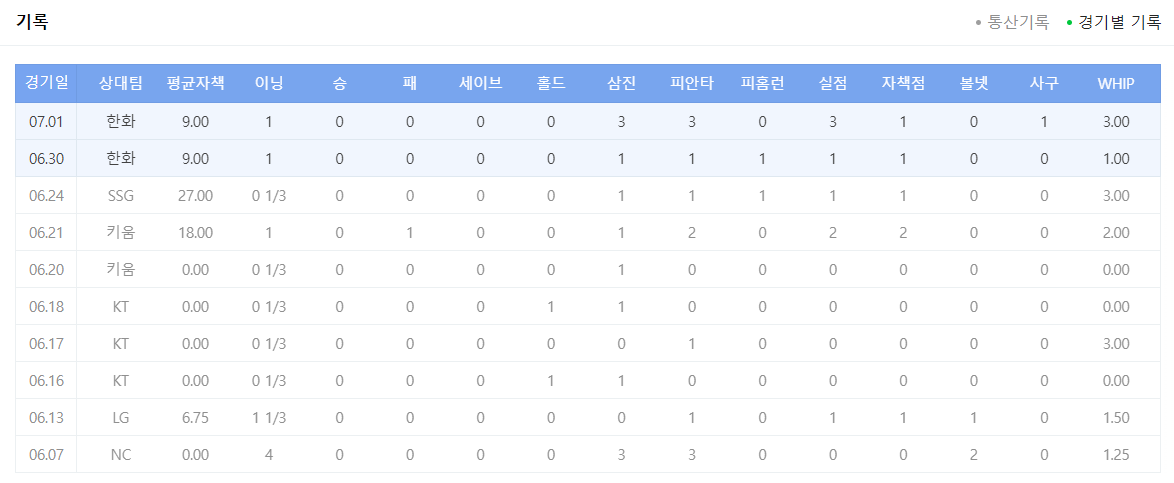Screen dimensions: 1174x483
Task: Select the 06.20 game date cell
Action: point(46,269)
